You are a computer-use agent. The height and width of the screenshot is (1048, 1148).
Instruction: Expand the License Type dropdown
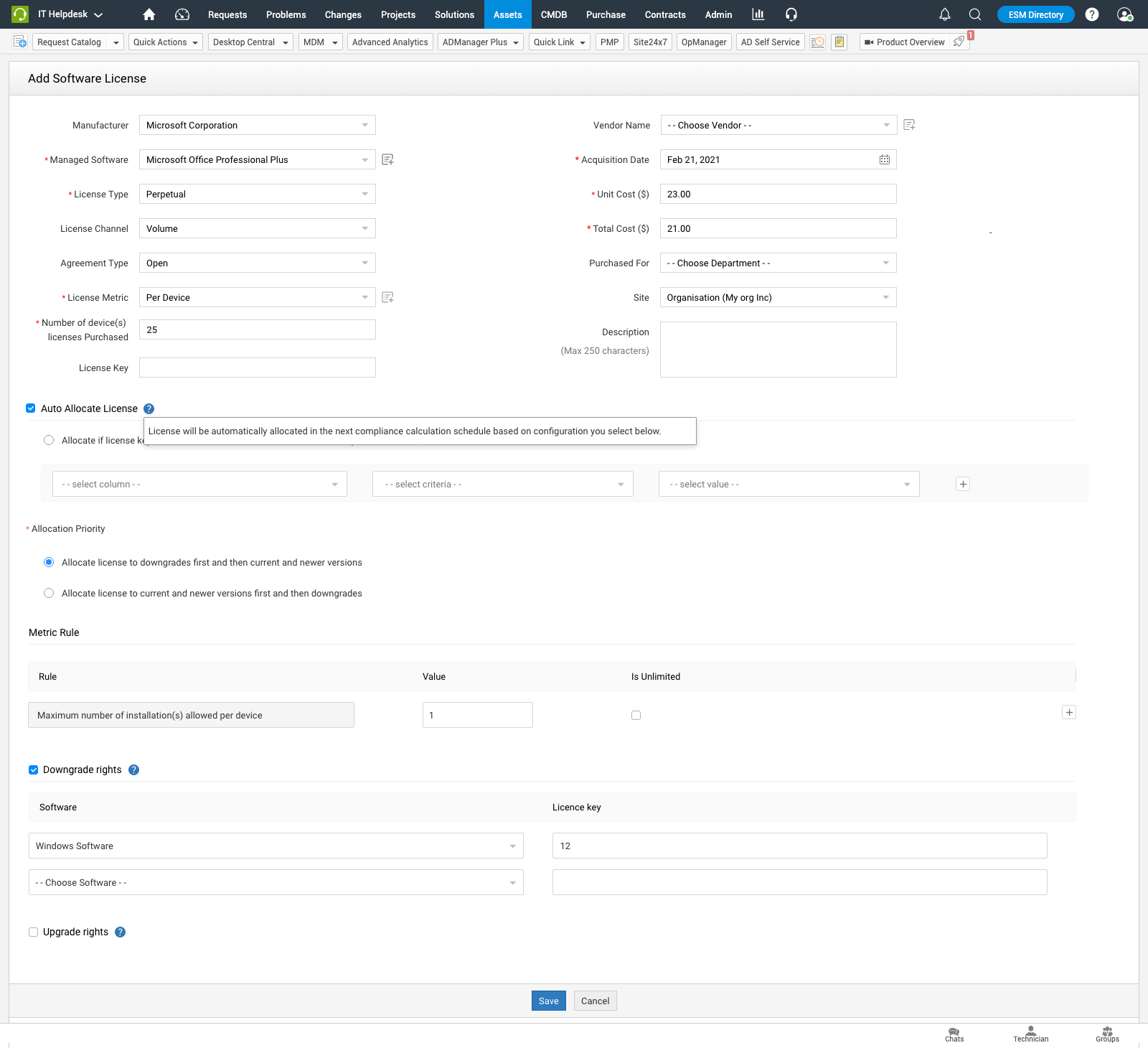[257, 194]
